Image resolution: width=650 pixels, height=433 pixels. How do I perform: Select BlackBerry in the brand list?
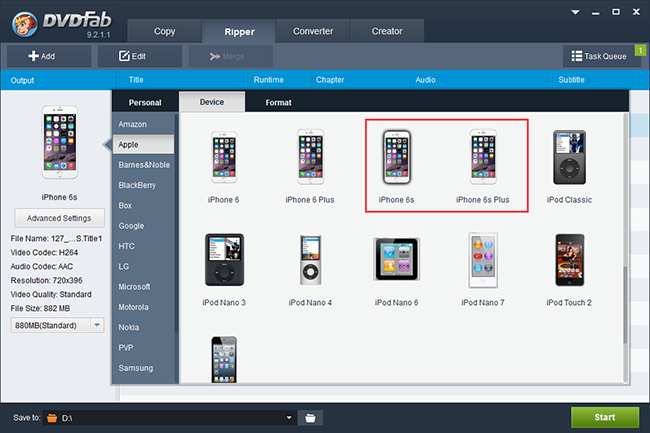(143, 185)
